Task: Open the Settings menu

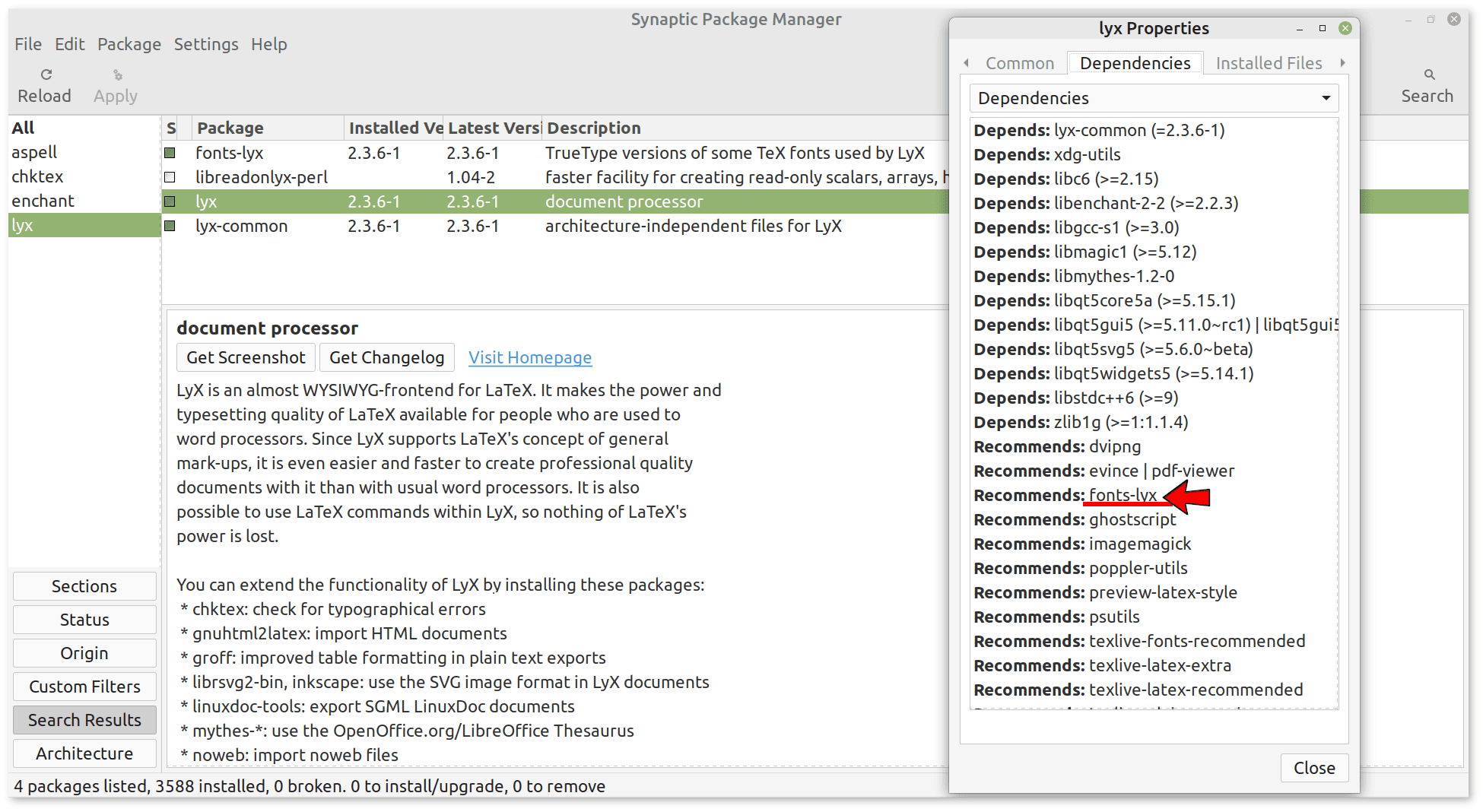Action: coord(206,44)
